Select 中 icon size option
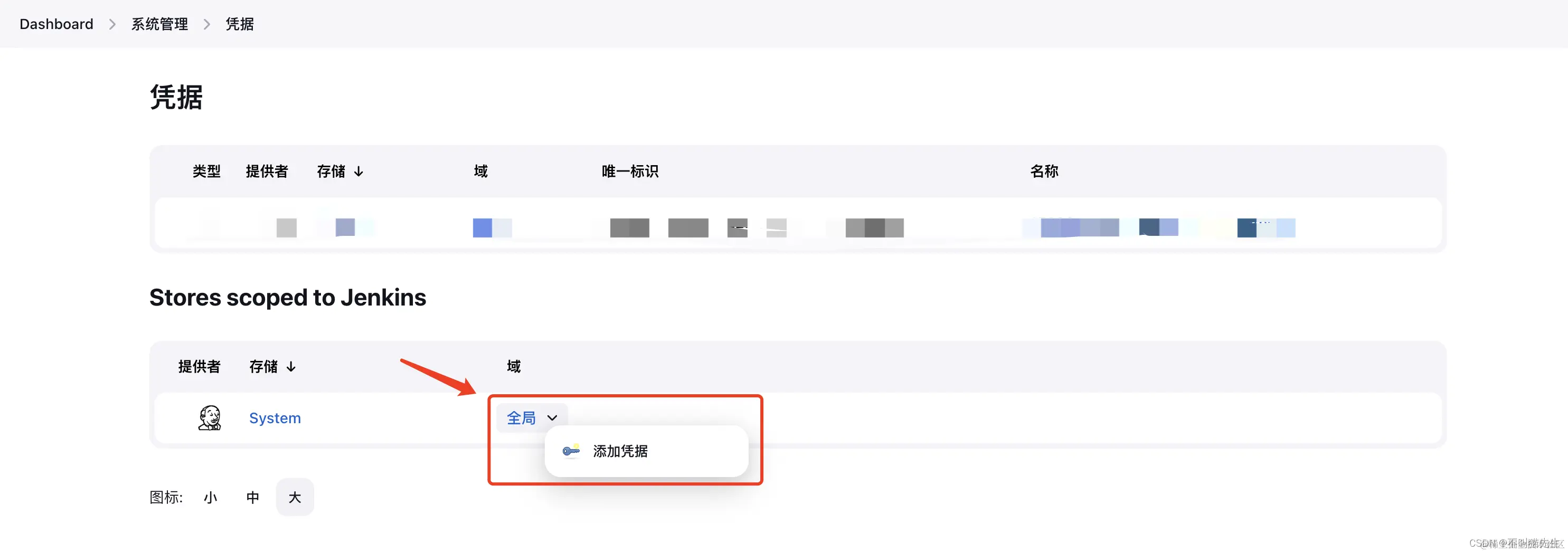 coord(252,497)
